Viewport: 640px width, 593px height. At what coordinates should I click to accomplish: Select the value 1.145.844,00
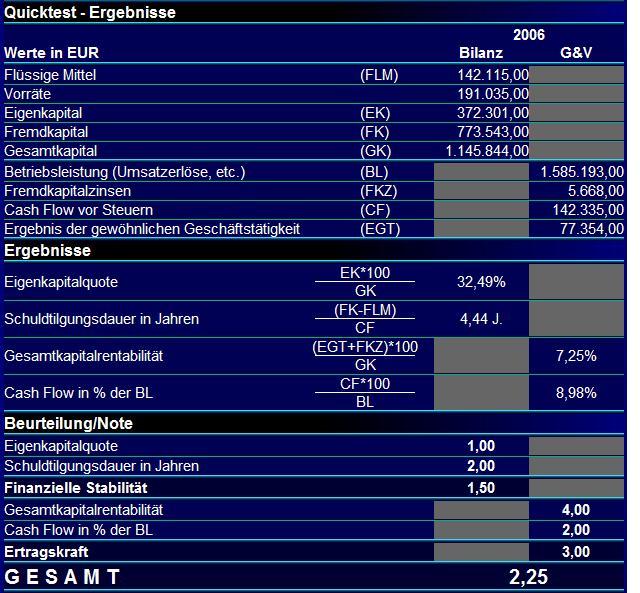[x=487, y=151]
